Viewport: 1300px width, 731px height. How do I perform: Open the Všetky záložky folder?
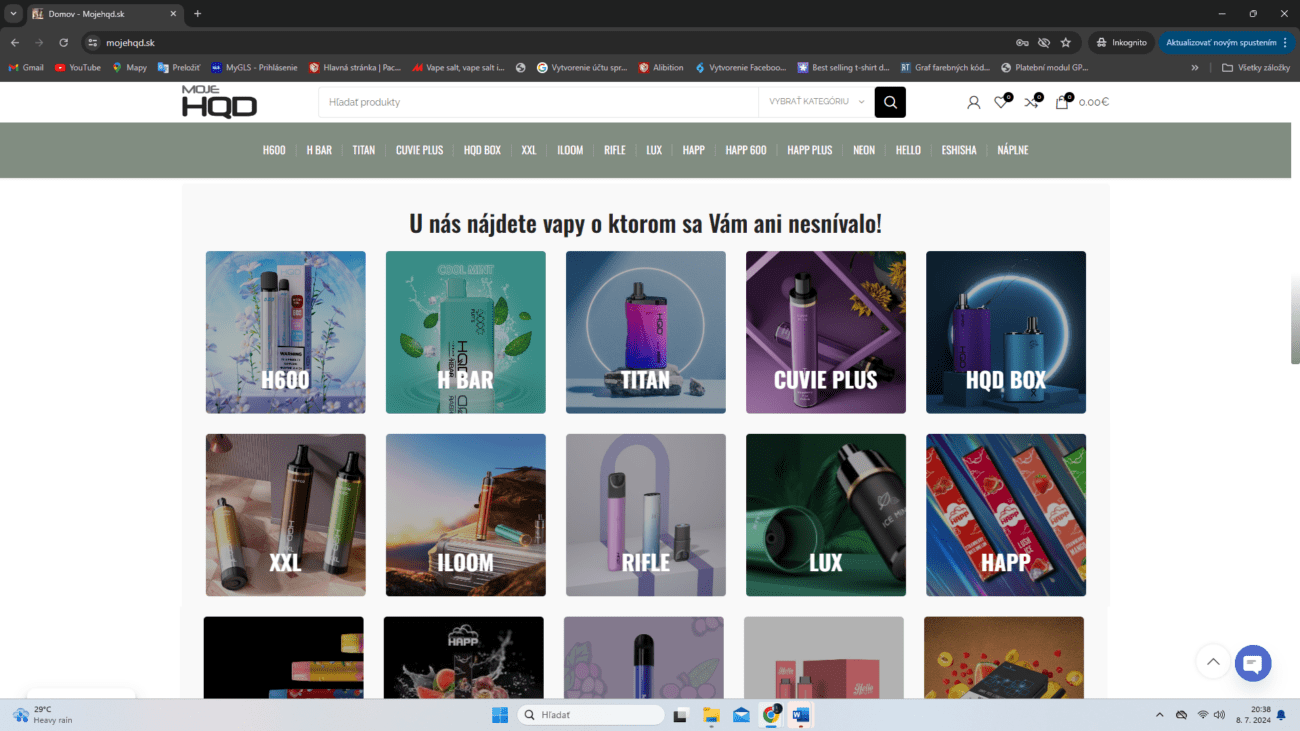(x=1256, y=68)
